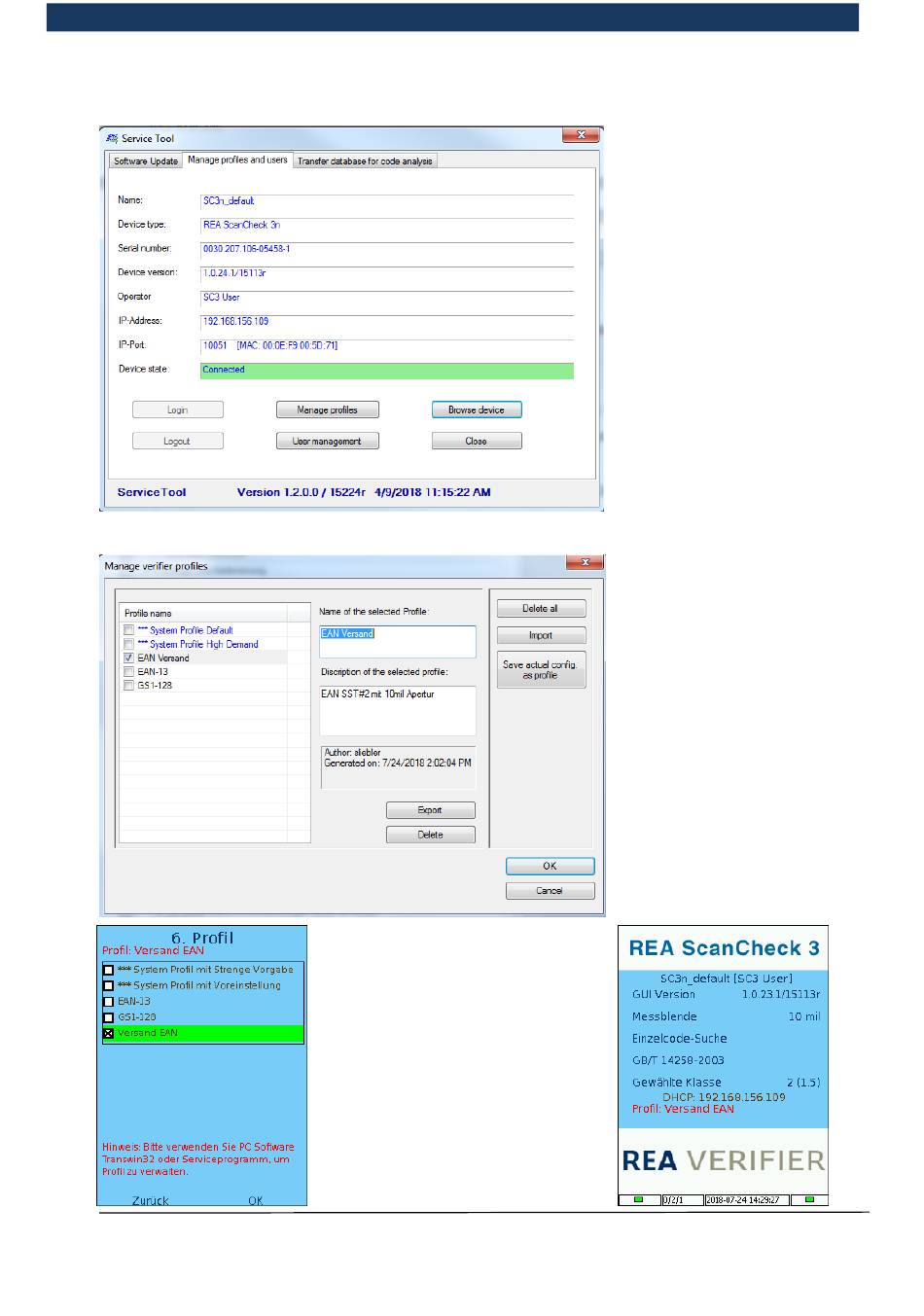
Task: Click Zurück on the Profil screen
Action: click(x=151, y=1200)
